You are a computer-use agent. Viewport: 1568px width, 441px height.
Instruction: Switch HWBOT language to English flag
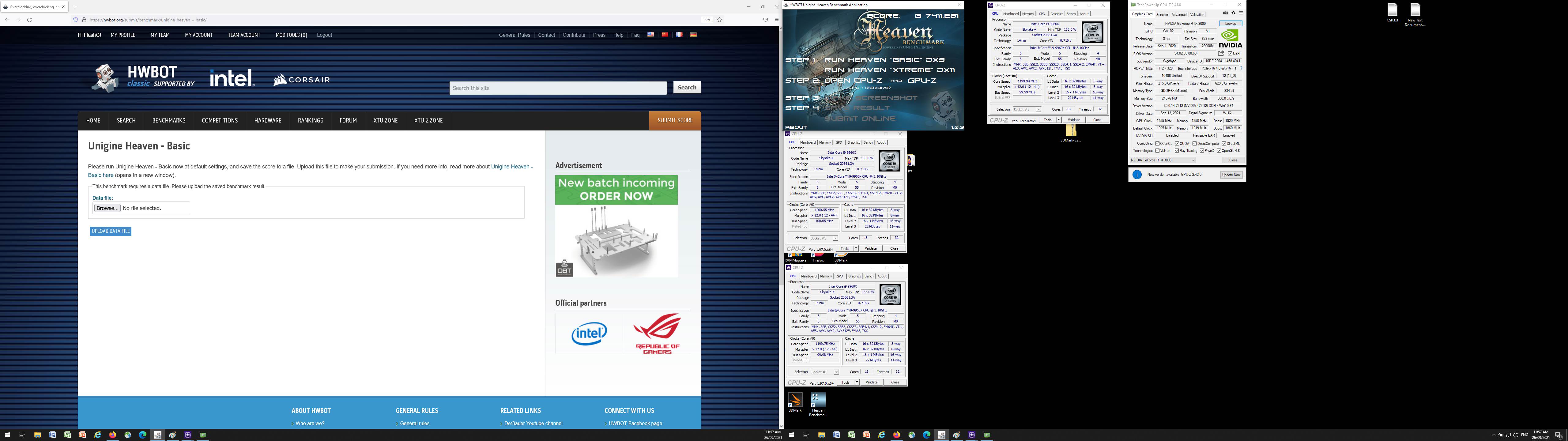coord(651,35)
